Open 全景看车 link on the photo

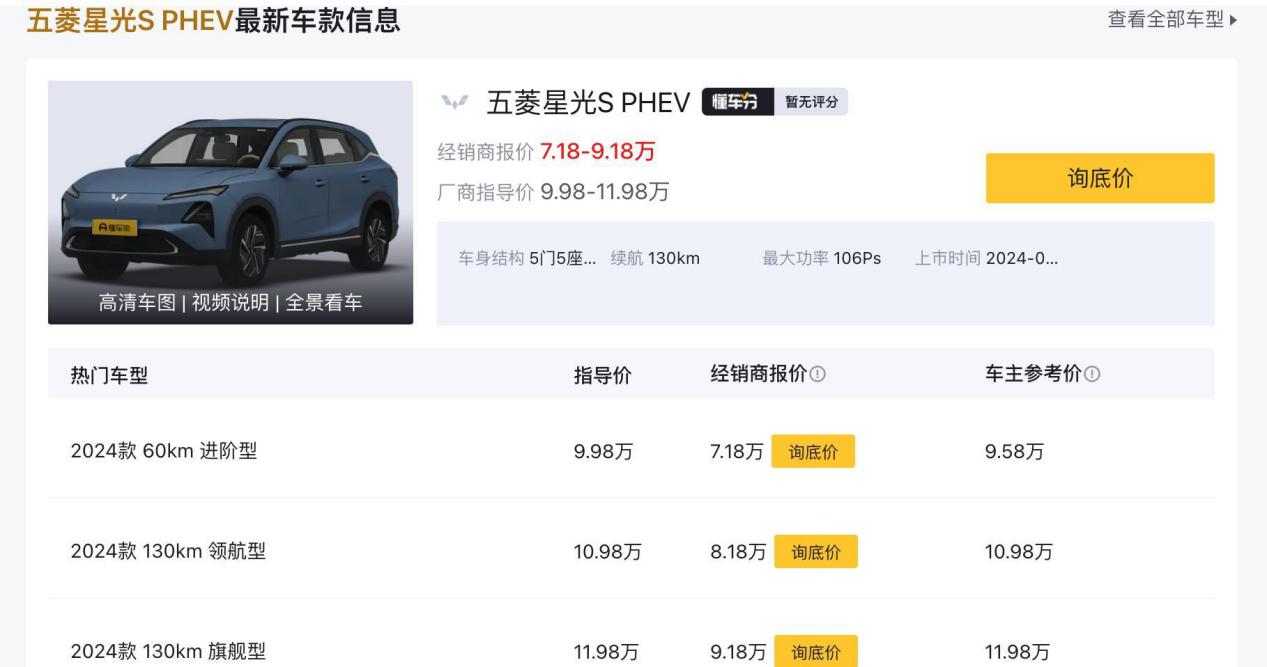(x=324, y=303)
